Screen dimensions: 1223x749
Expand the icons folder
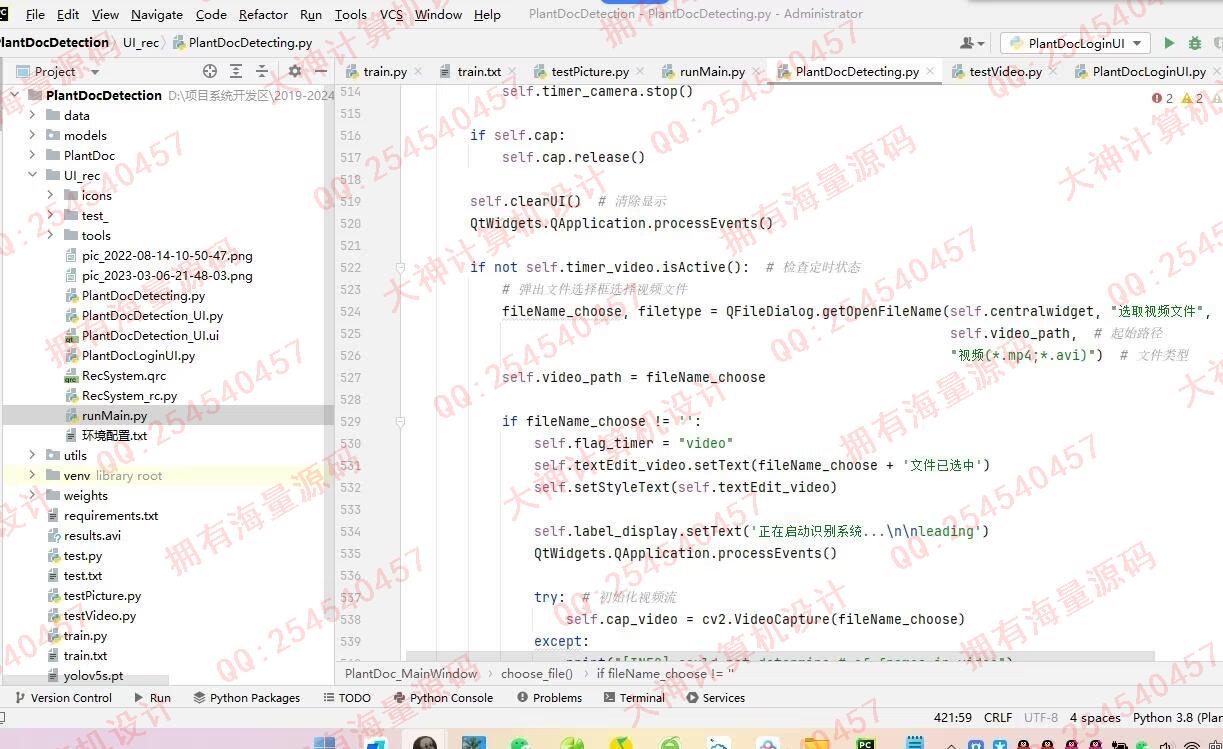[50, 195]
